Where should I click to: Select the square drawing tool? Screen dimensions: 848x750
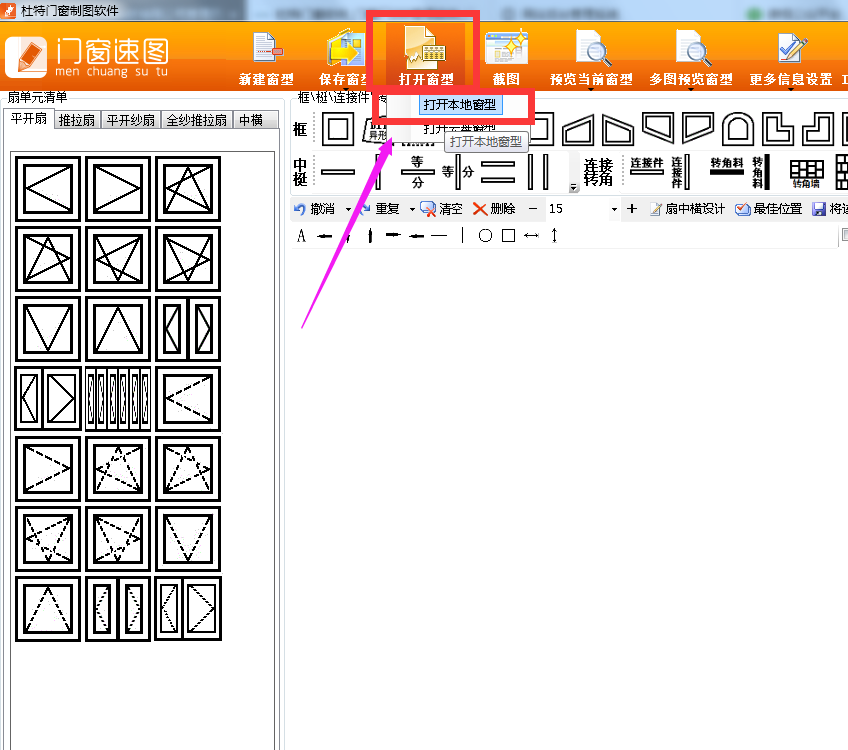pyautogui.click(x=508, y=236)
